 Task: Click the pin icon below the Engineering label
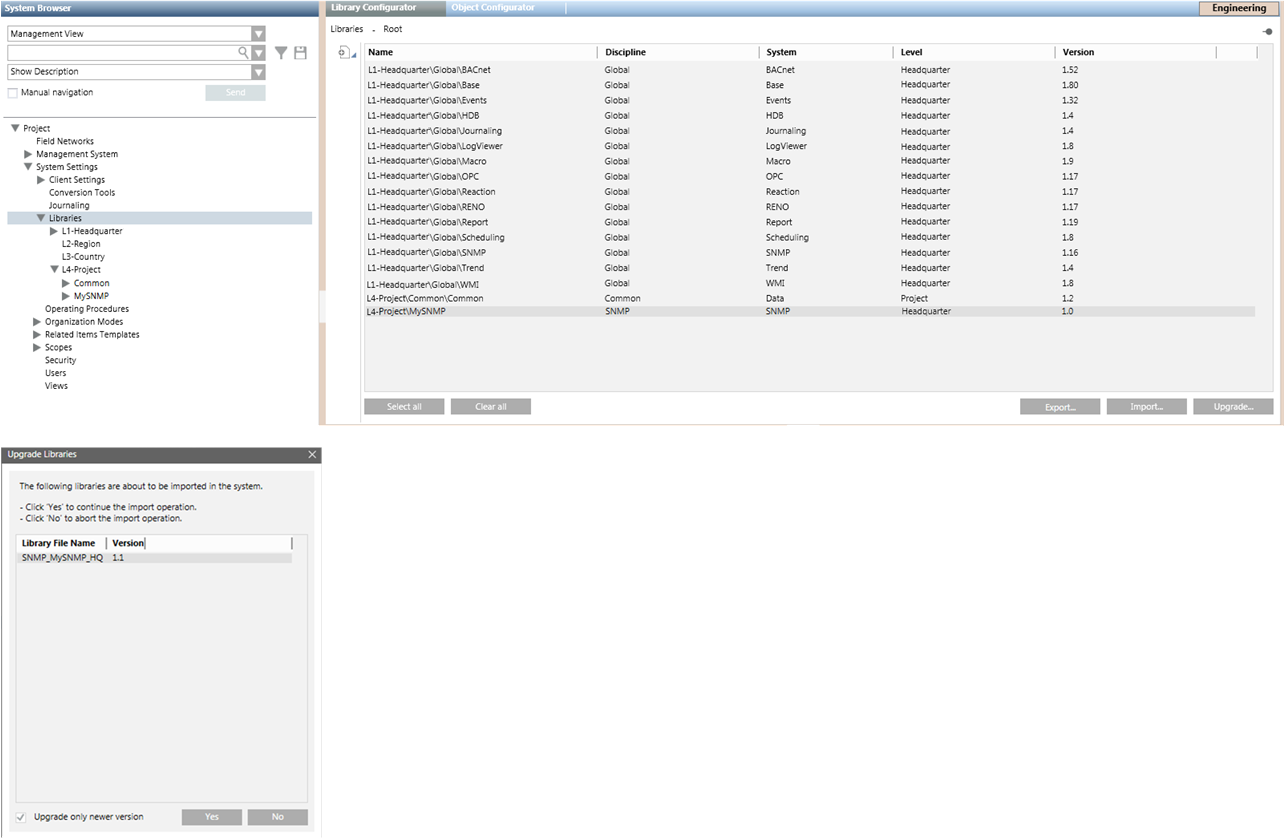(x=1268, y=31)
